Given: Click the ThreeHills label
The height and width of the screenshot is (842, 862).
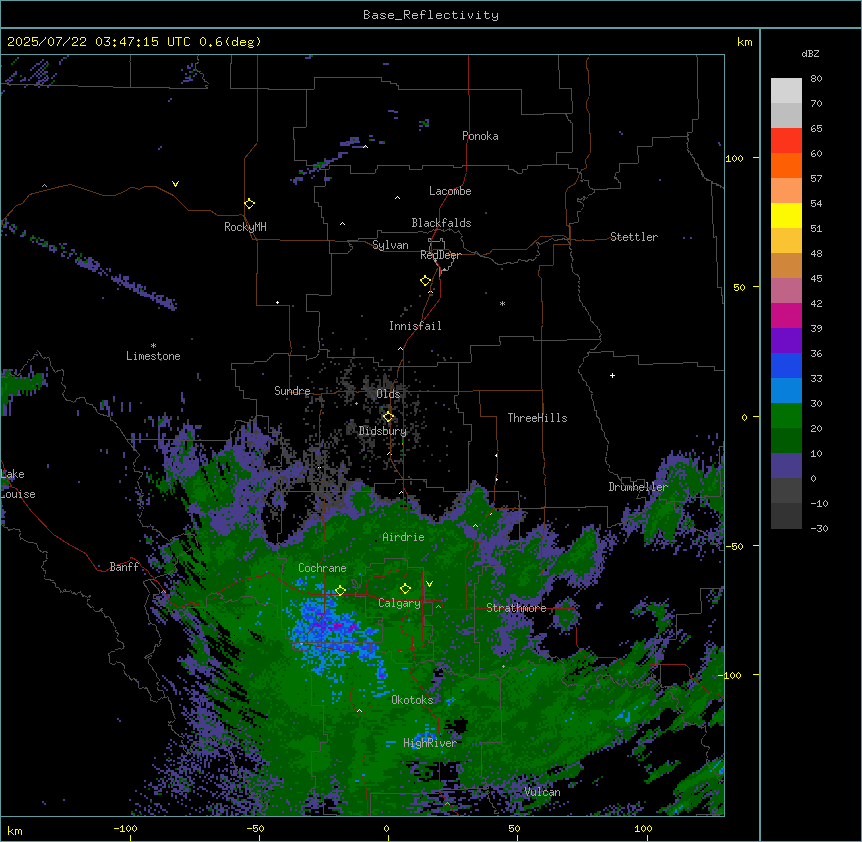Looking at the screenshot, I should [537, 418].
